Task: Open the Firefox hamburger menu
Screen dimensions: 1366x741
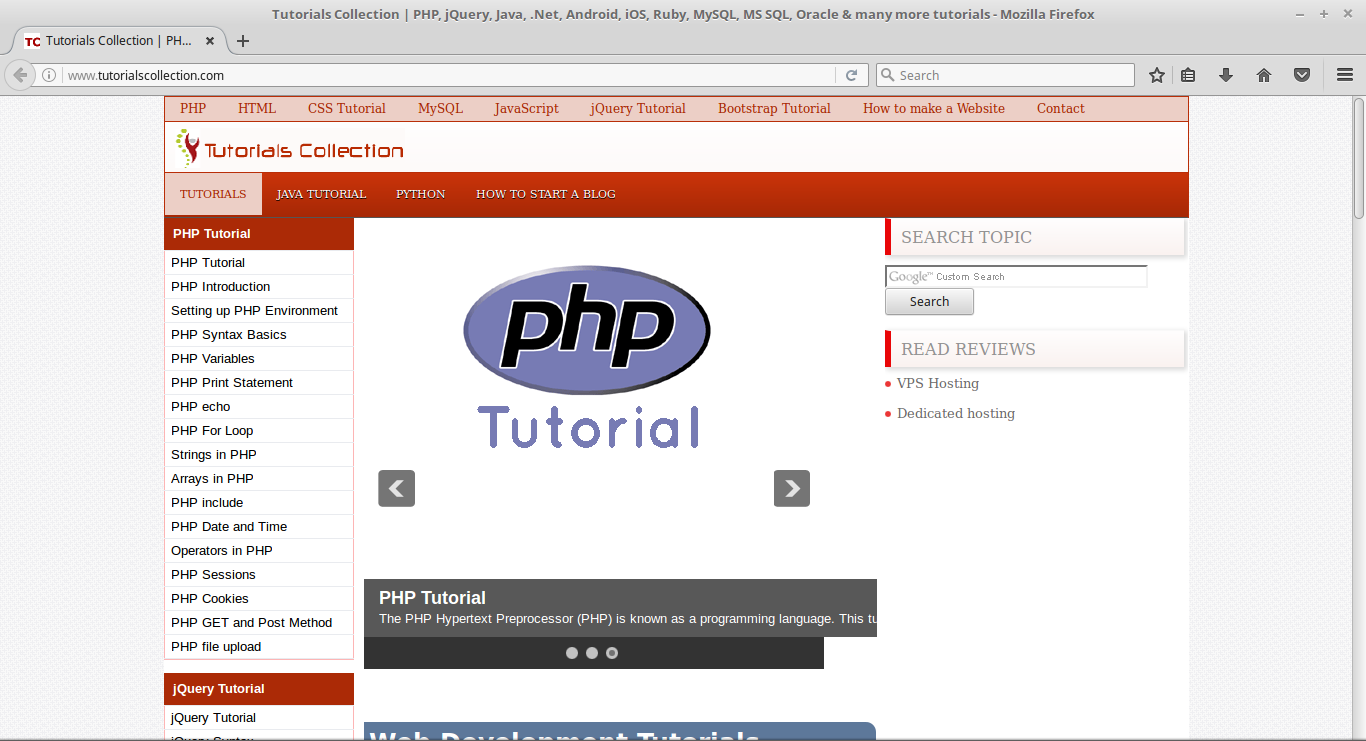Action: tap(1345, 75)
